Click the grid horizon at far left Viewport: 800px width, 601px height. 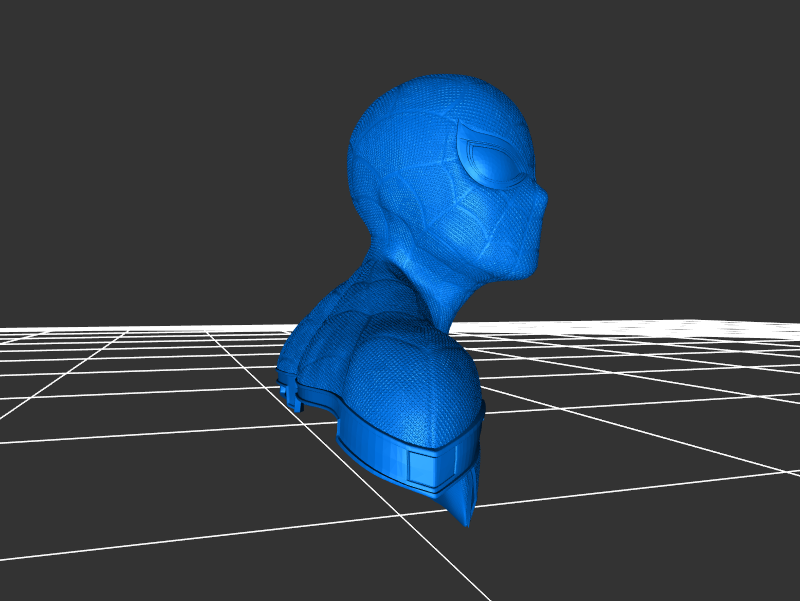click(x=40, y=330)
